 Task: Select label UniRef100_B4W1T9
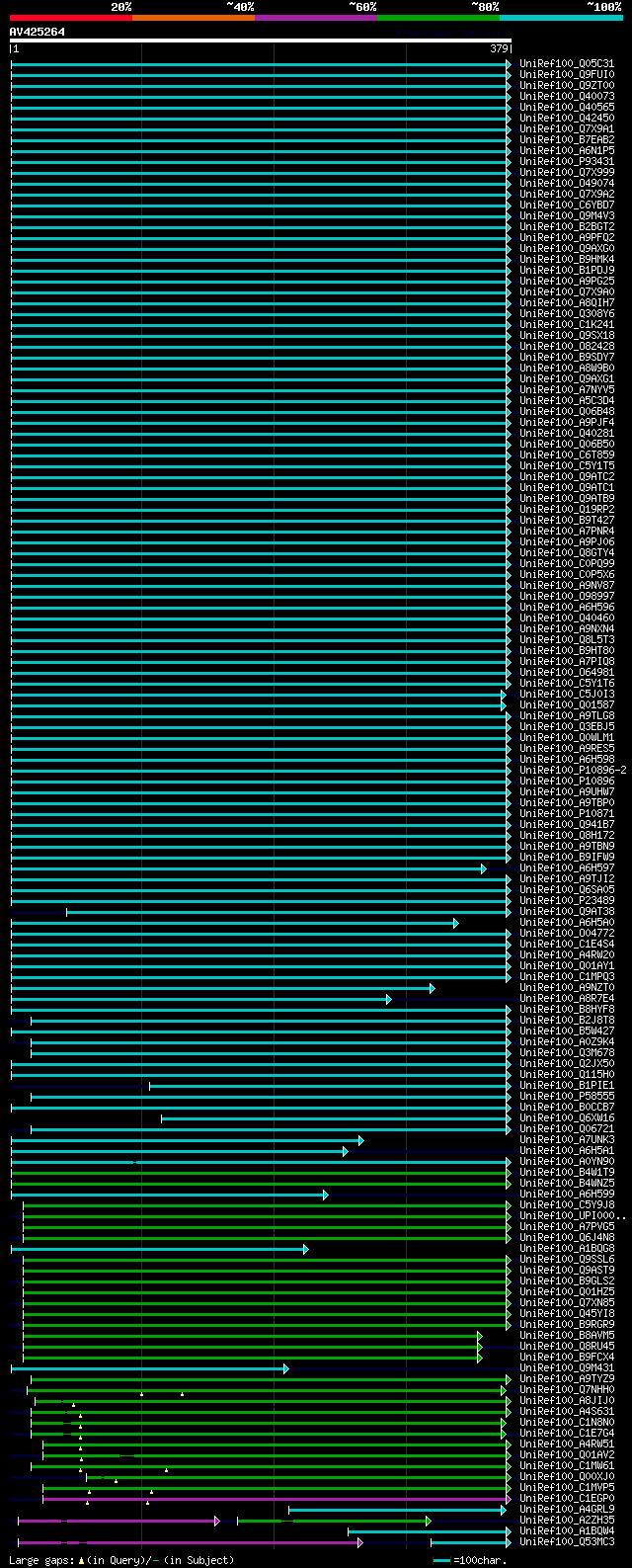pos(567,1172)
